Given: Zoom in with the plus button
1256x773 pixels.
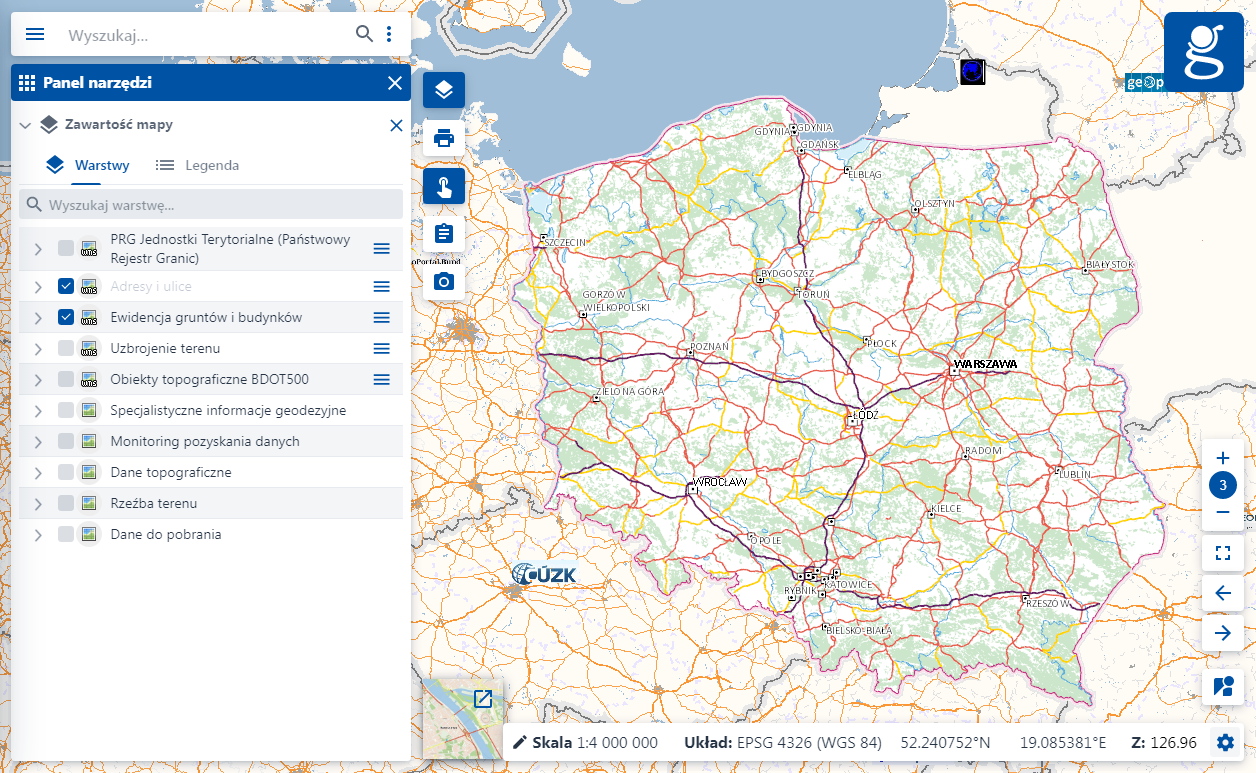Looking at the screenshot, I should point(1222,458).
